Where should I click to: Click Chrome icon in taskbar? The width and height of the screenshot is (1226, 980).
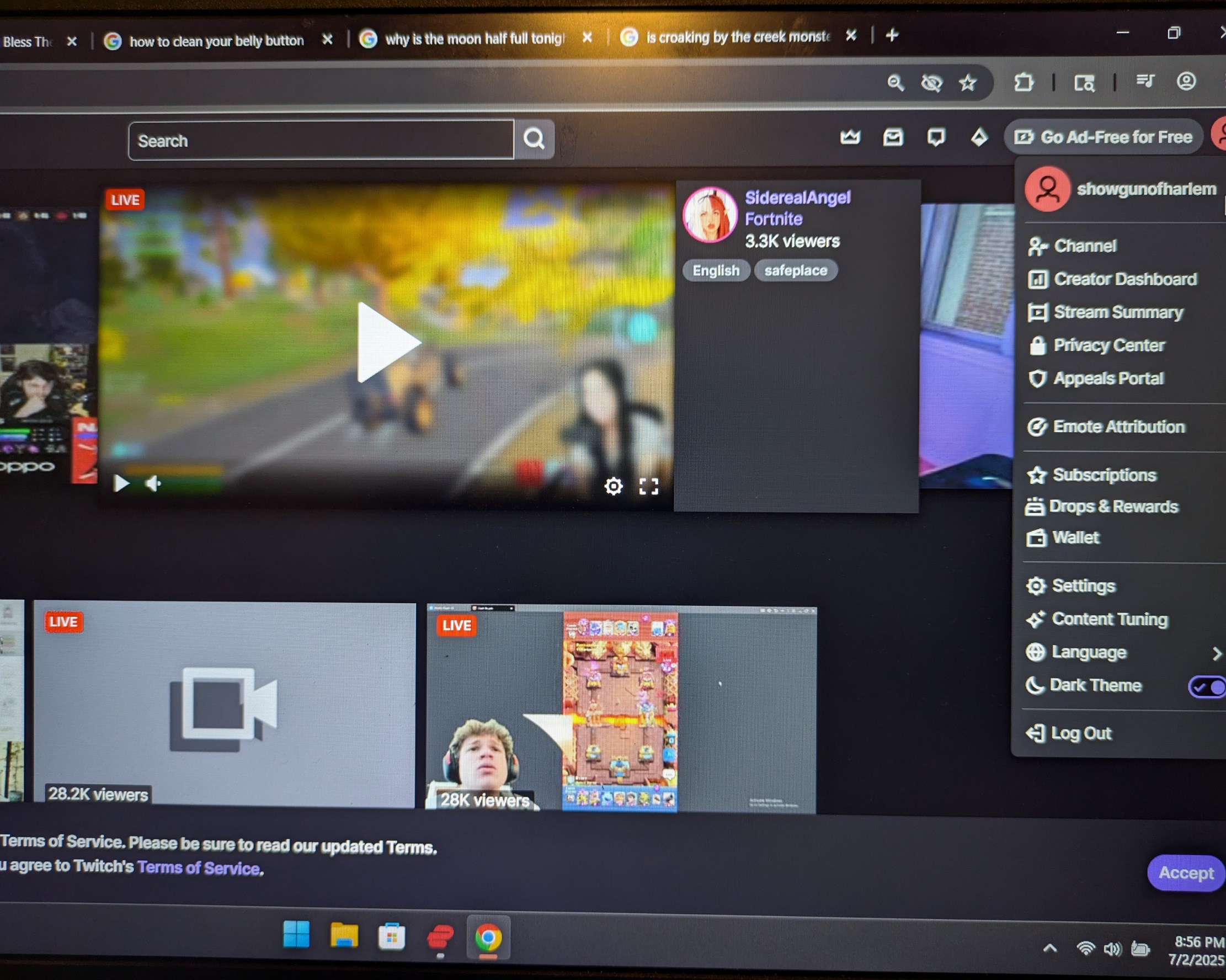tap(488, 938)
